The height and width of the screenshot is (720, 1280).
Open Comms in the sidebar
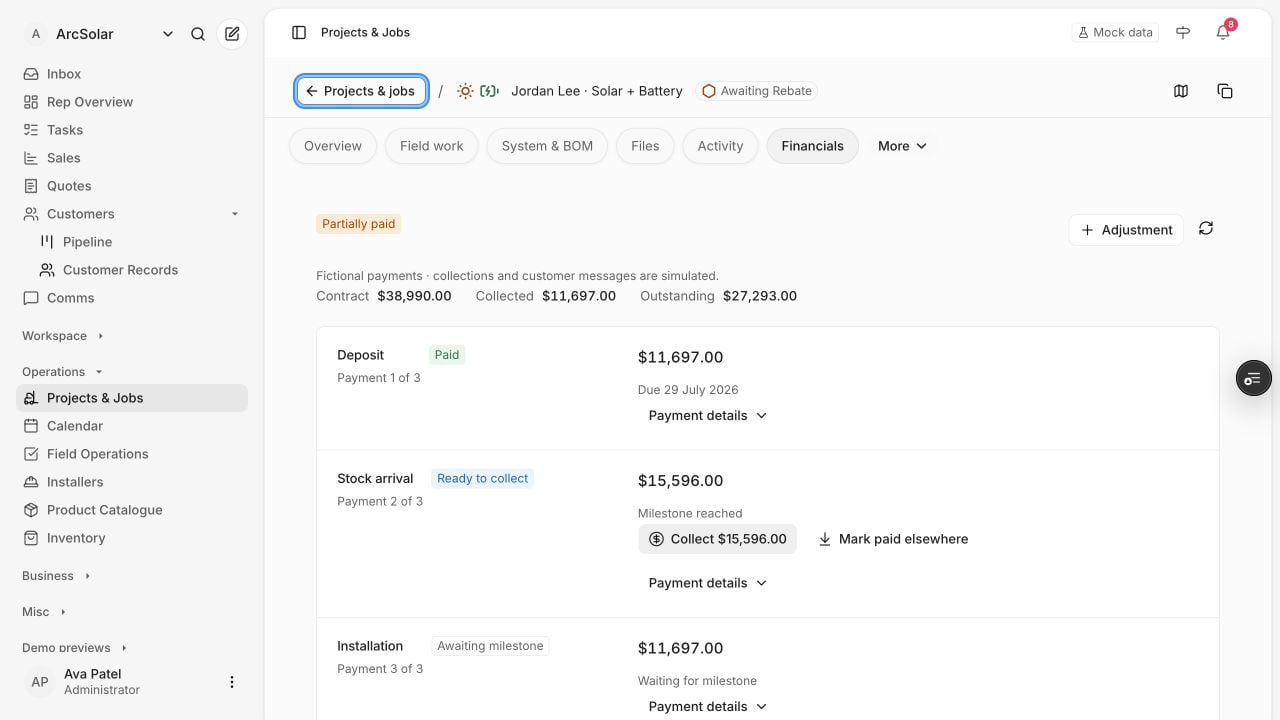click(132, 298)
